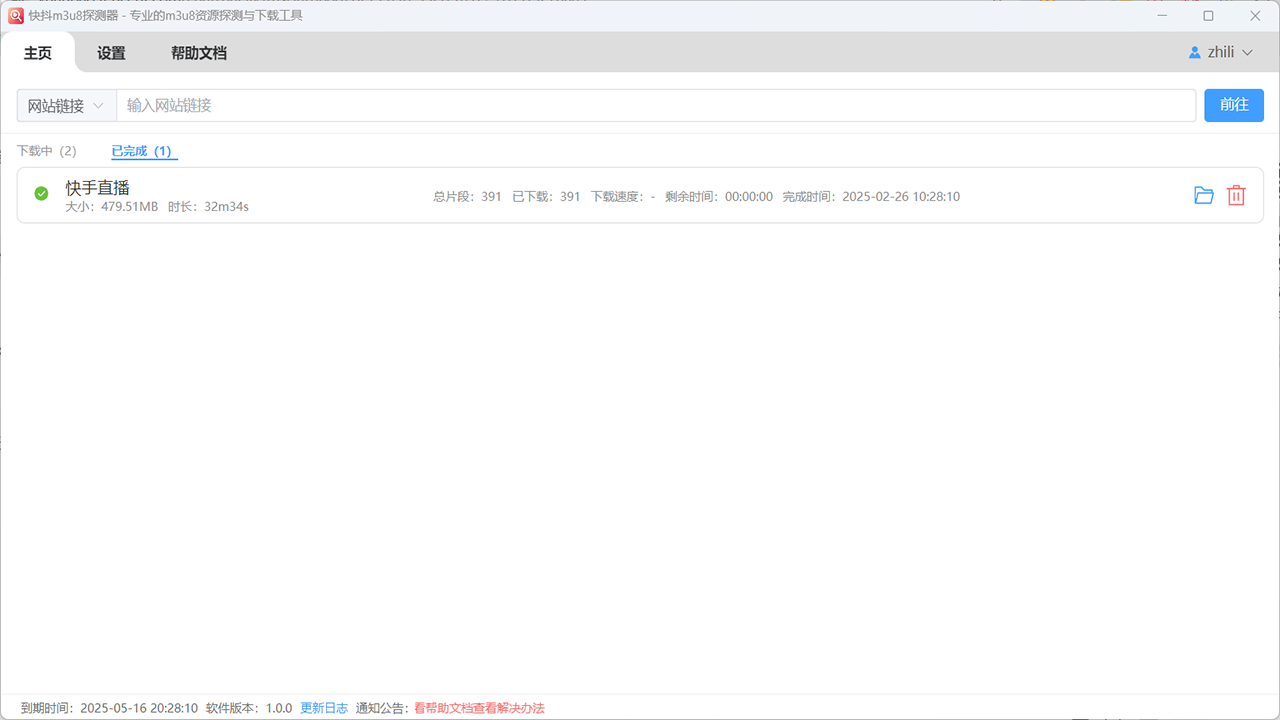
Task: Click the red 看帮助文档查看解决办法 notice
Action: click(x=479, y=708)
